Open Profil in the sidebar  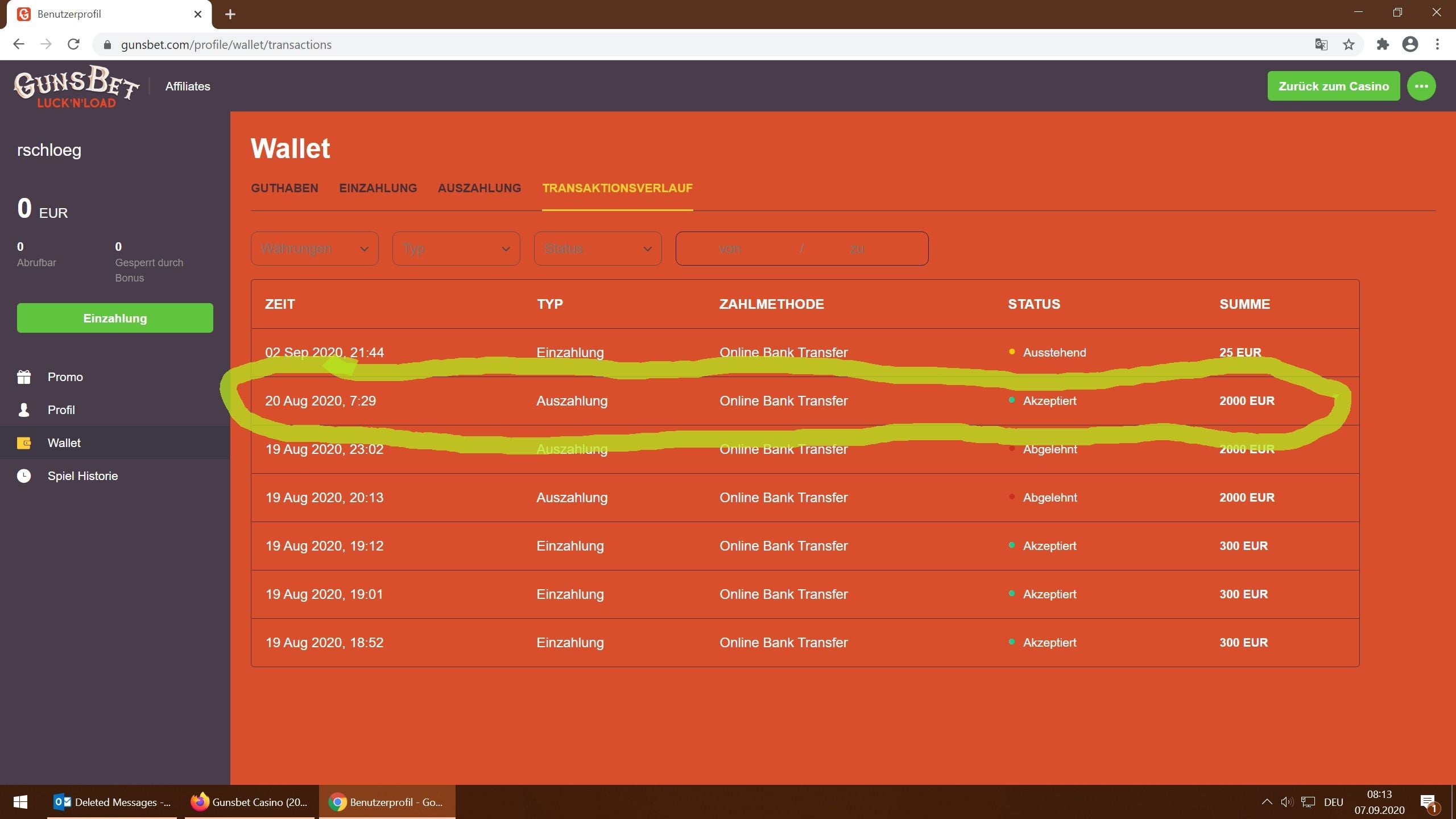click(115, 410)
